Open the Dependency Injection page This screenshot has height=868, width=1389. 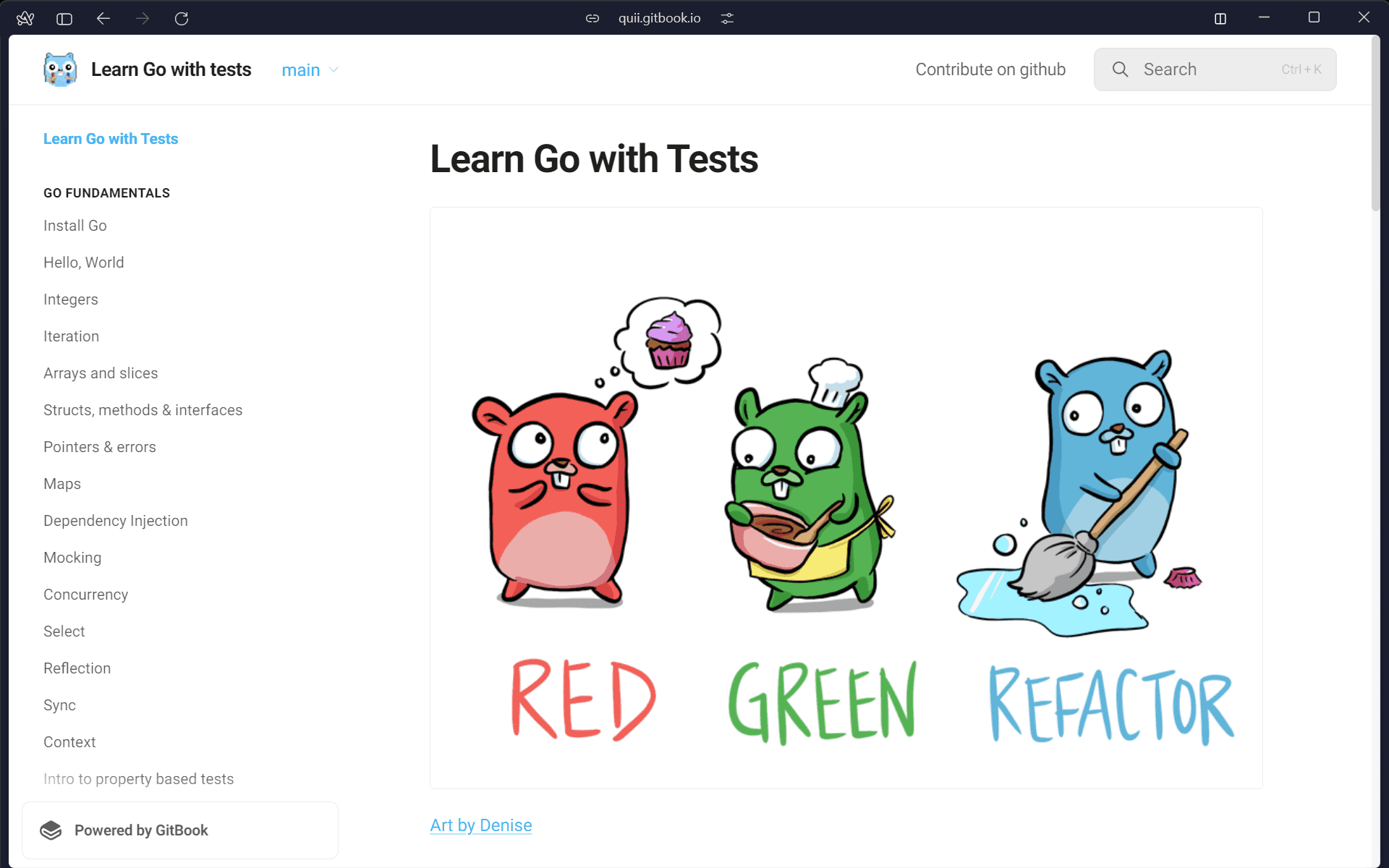tap(116, 520)
